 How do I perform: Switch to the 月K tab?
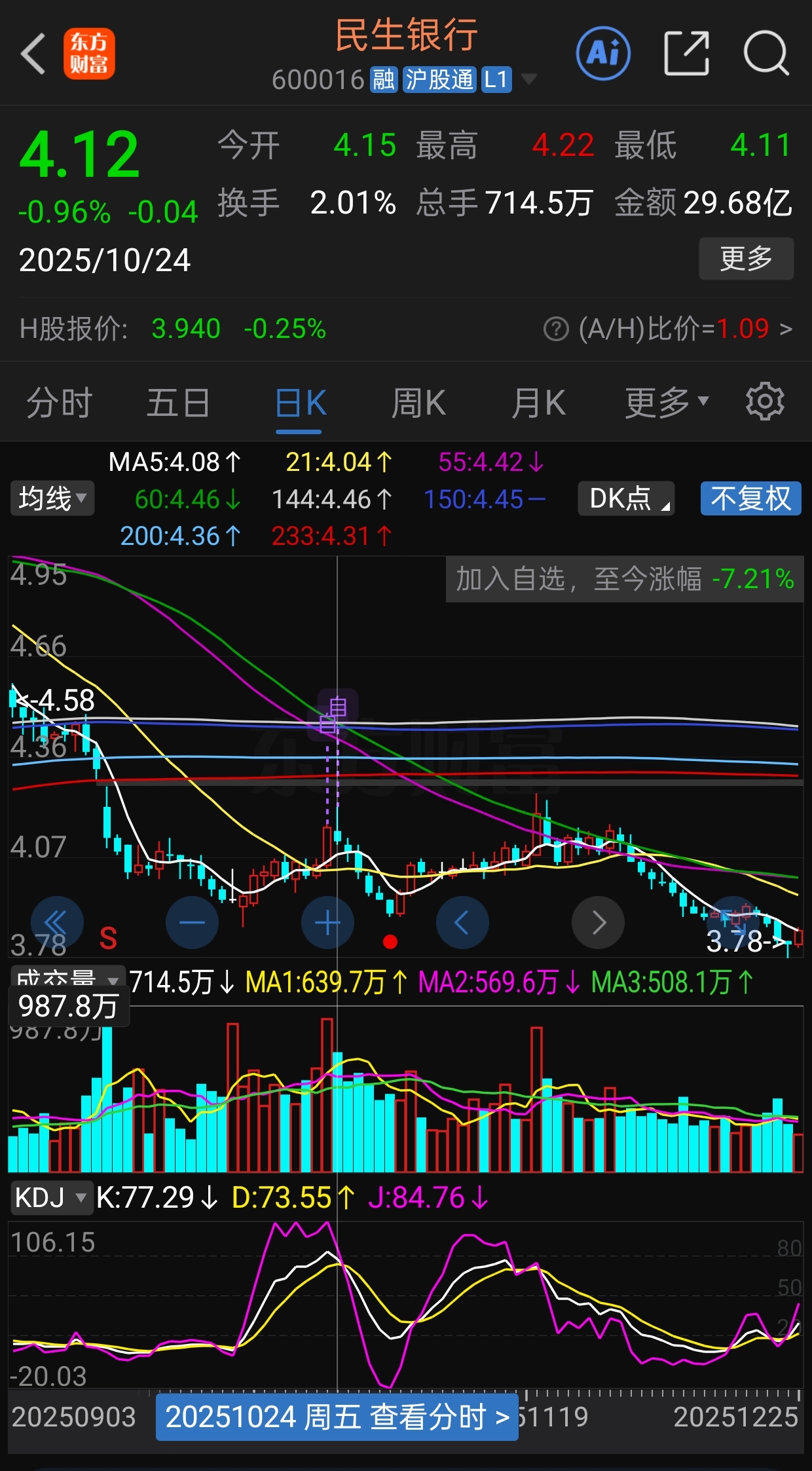[x=538, y=402]
